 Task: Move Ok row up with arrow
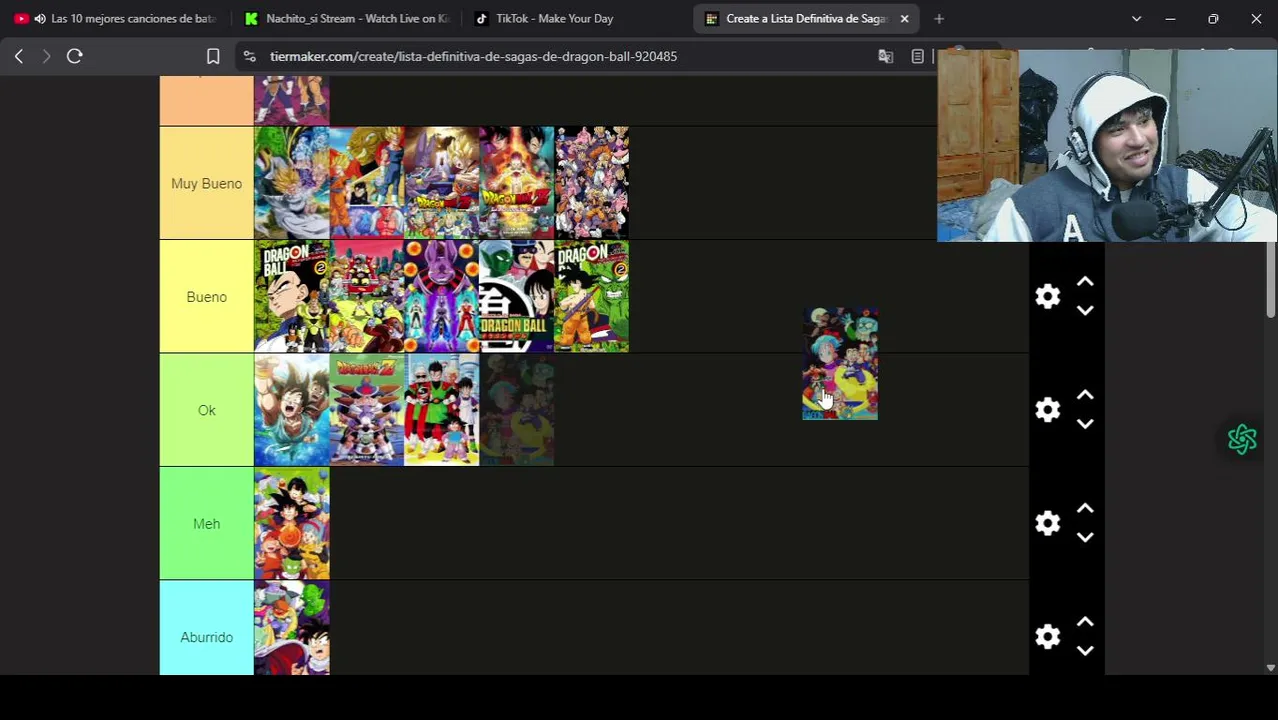[1085, 396]
